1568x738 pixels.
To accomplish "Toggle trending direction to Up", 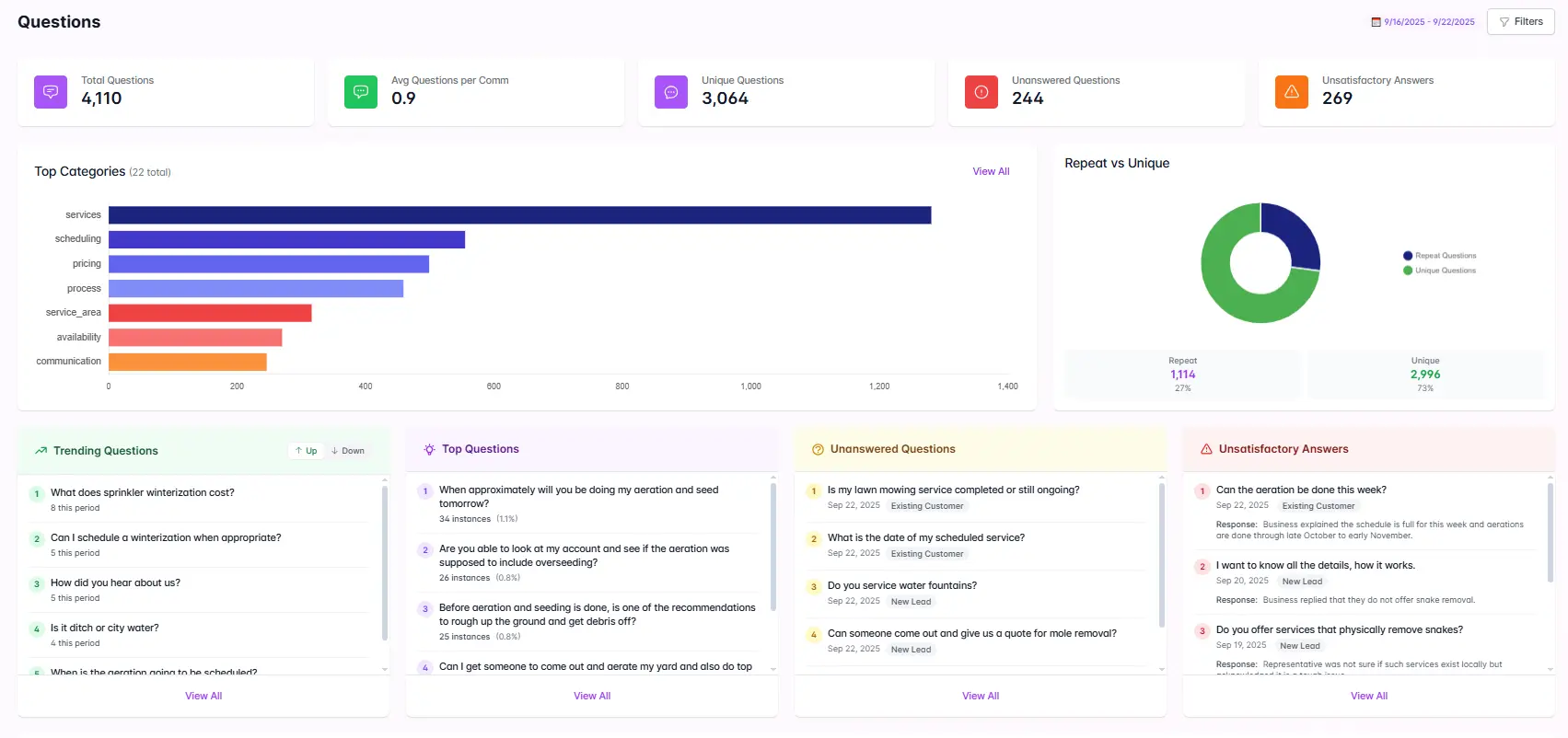I will 307,451.
